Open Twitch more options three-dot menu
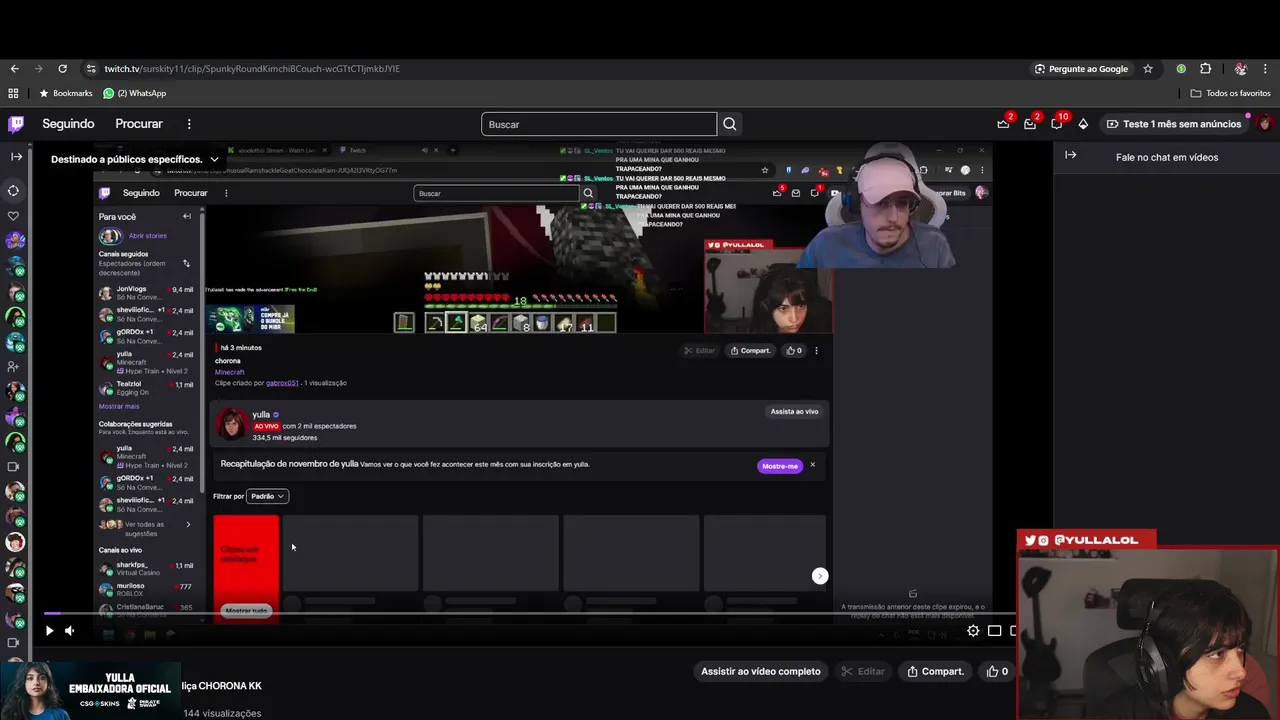The image size is (1280, 720). 189,124
